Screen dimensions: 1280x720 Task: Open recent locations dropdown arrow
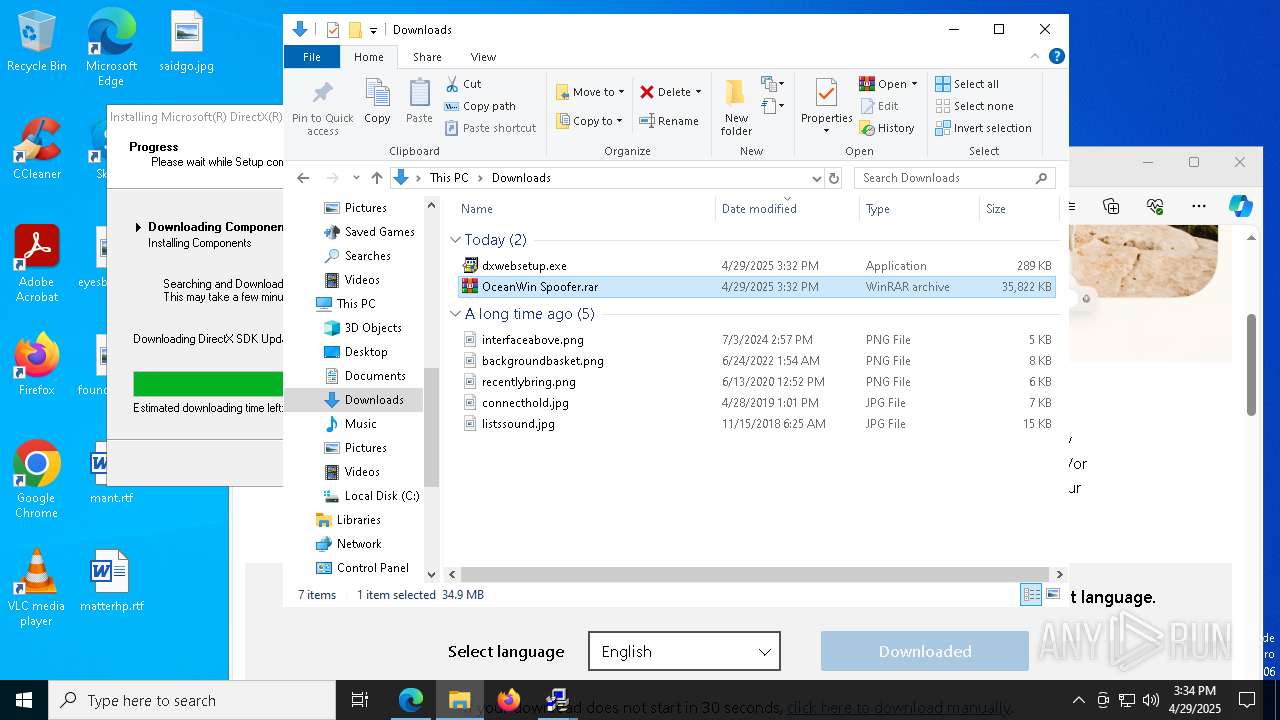pyautogui.click(x=356, y=178)
